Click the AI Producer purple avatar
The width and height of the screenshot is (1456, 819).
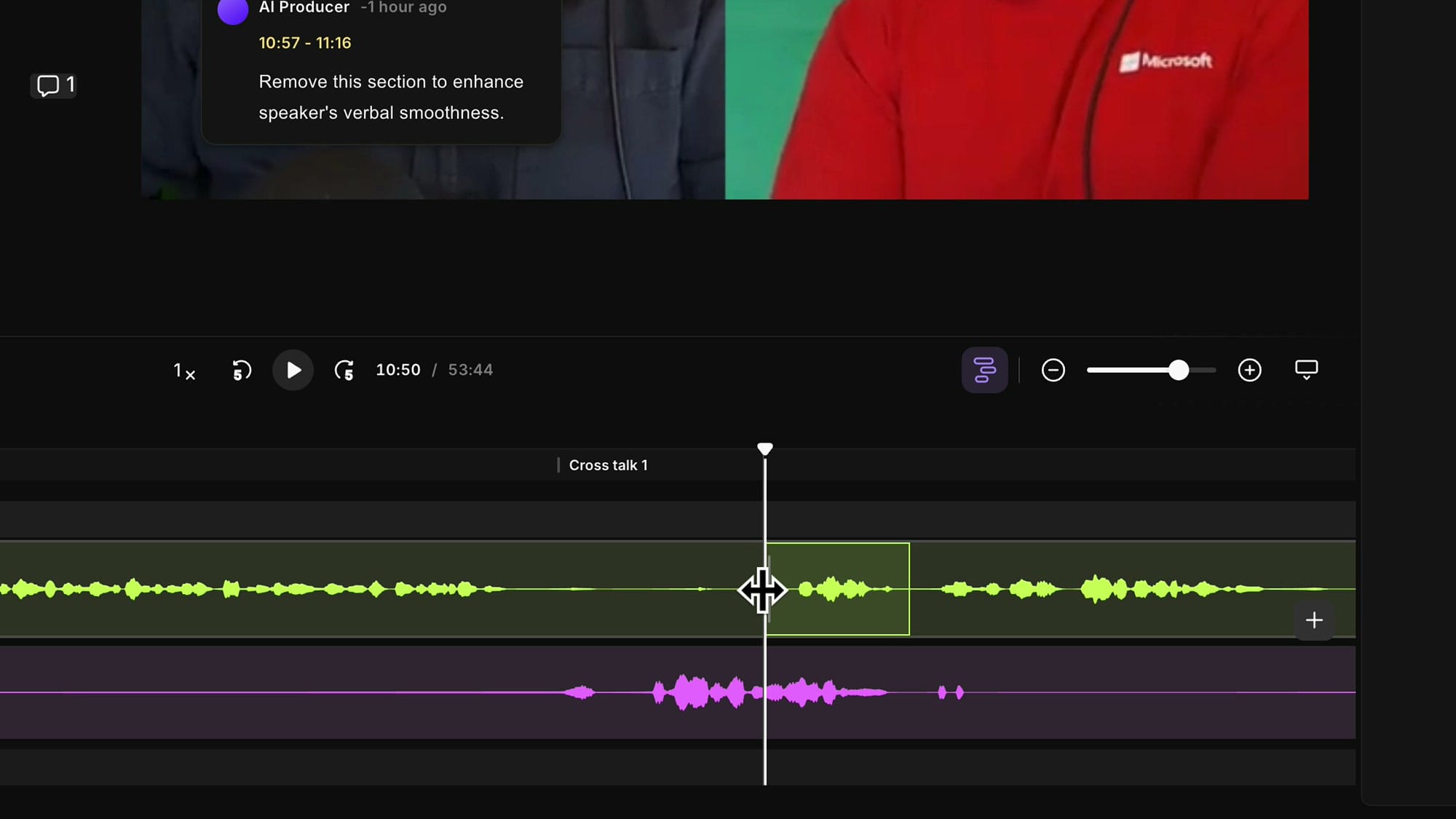(233, 10)
